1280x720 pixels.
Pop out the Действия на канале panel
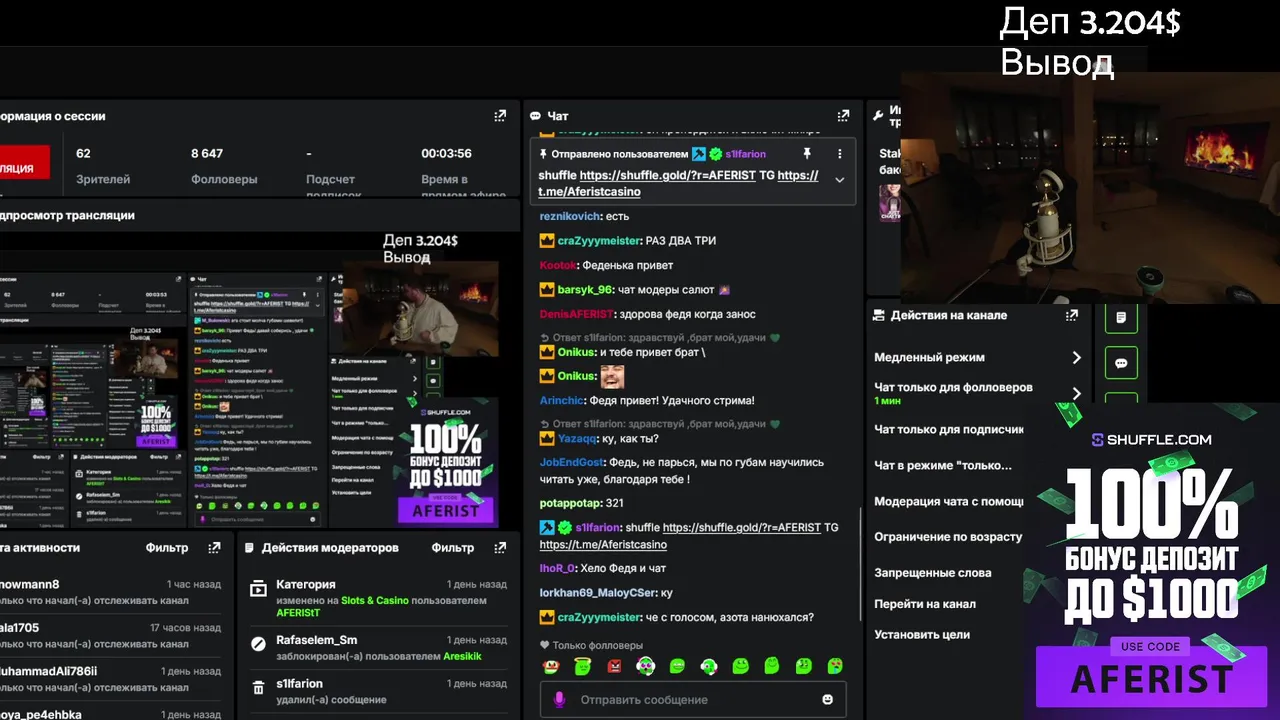click(1072, 315)
